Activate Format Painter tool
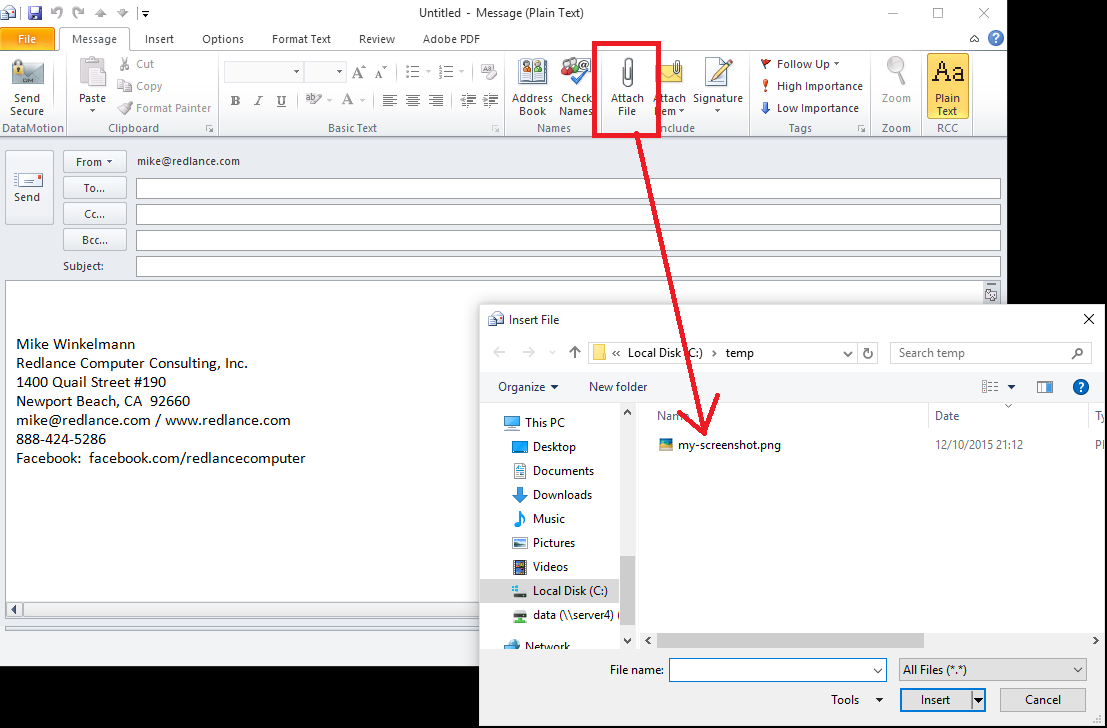 point(164,108)
